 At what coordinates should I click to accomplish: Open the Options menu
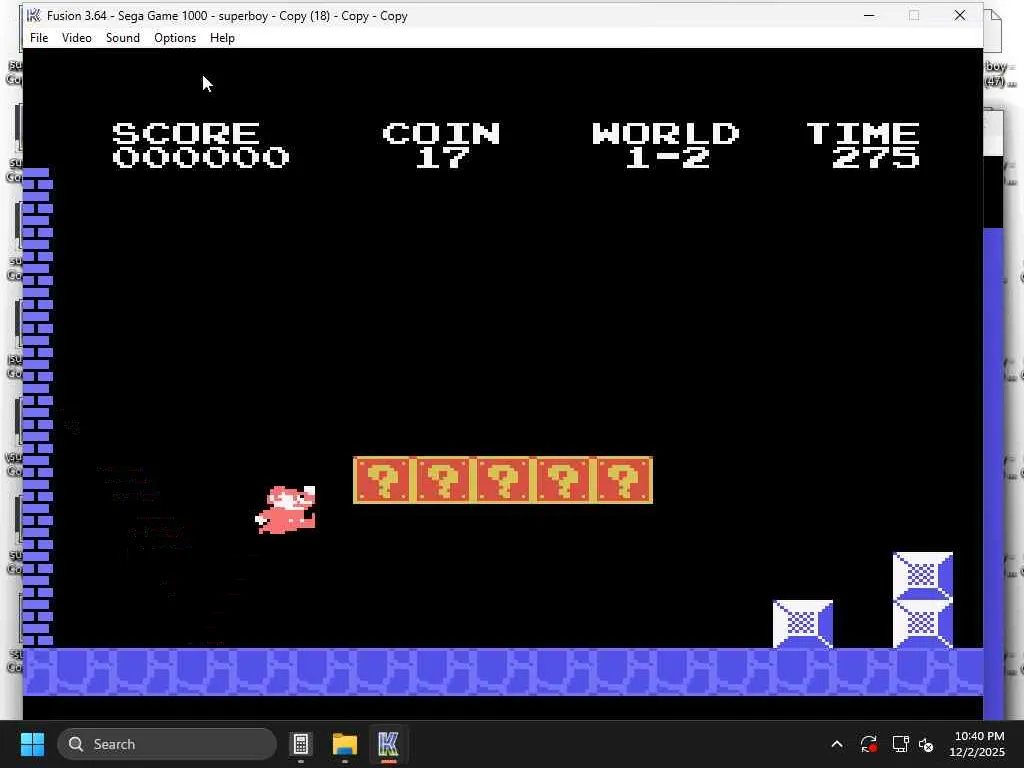click(175, 38)
